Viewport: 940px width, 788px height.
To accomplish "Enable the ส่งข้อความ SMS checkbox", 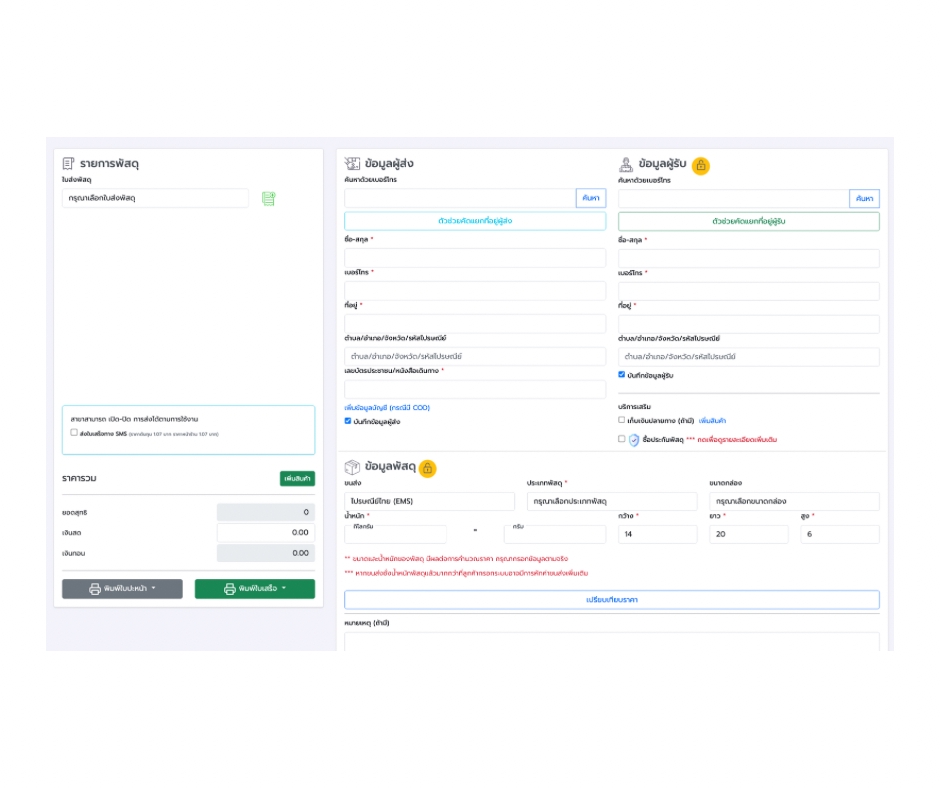I will point(74,433).
